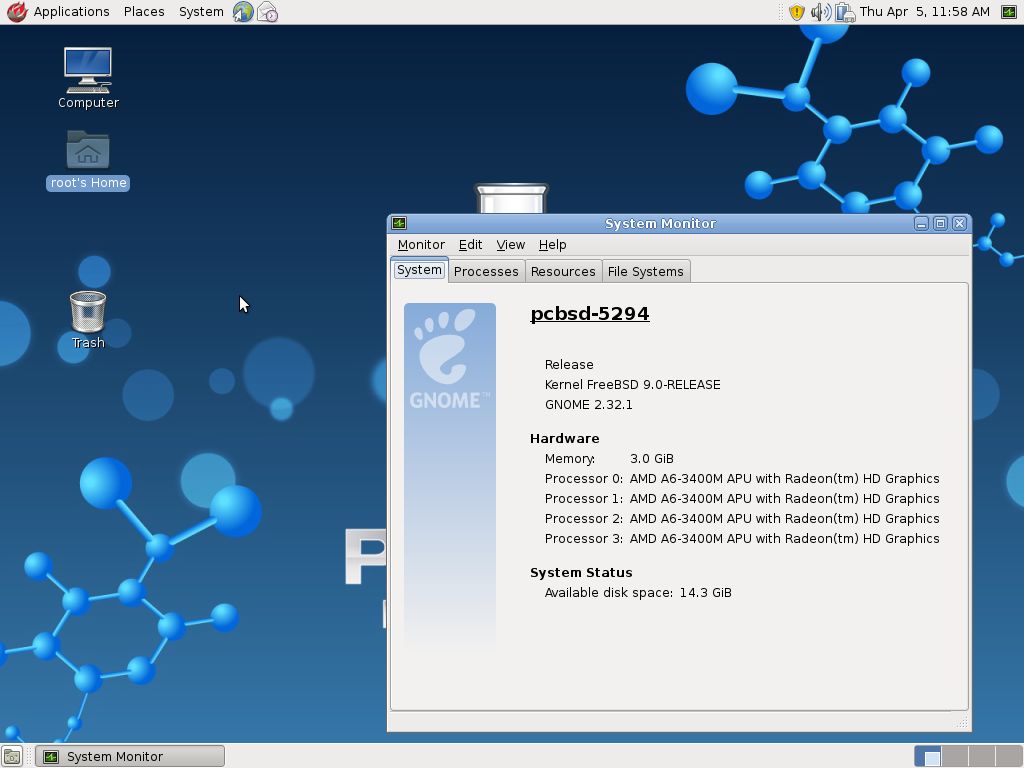
Task: Open the volume control speaker icon
Action: [x=820, y=12]
